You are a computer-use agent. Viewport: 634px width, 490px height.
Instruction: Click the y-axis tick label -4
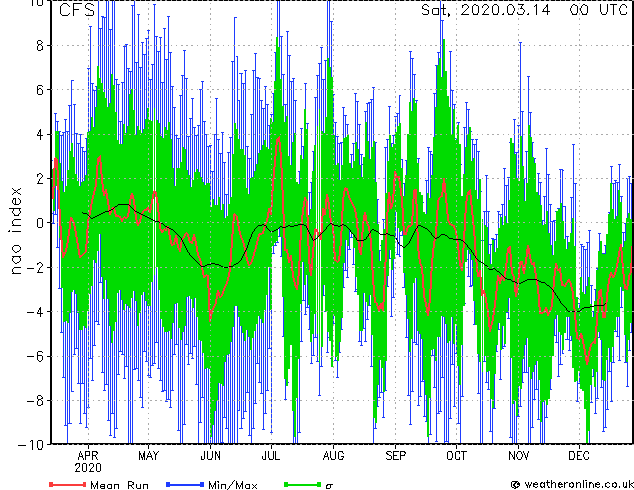35,311
